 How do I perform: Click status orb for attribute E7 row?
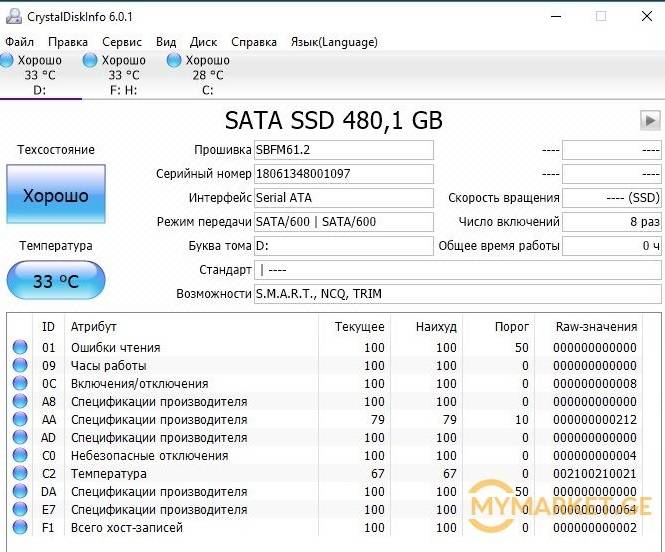click(x=20, y=509)
